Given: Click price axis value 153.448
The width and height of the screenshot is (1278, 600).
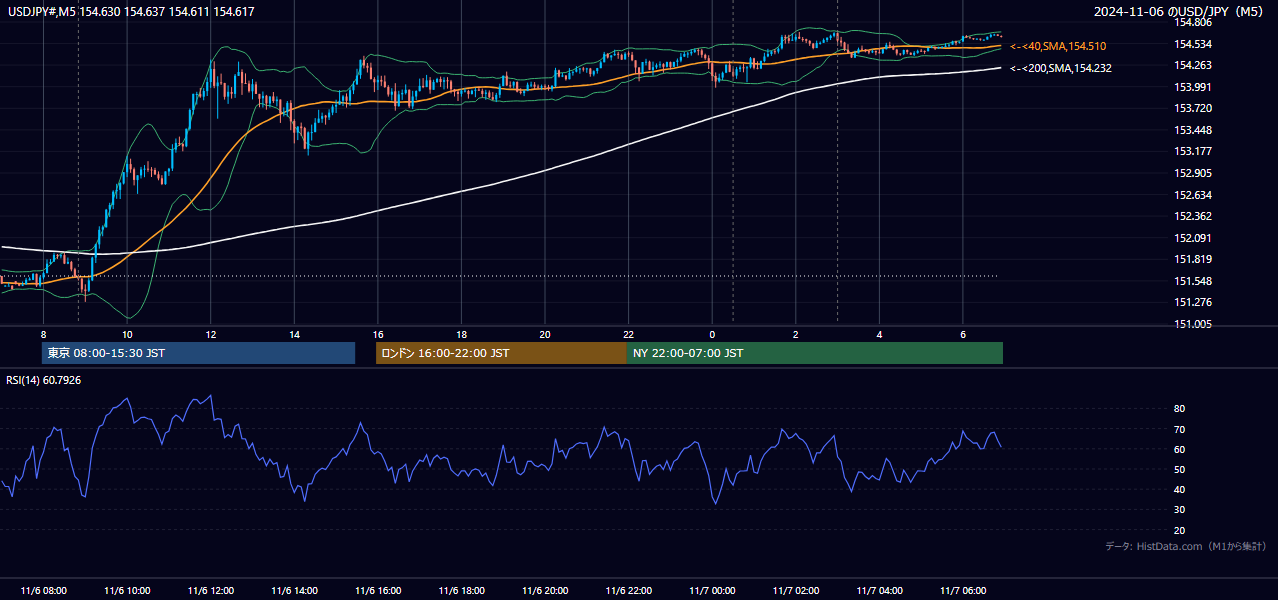Looking at the screenshot, I should point(1194,130).
